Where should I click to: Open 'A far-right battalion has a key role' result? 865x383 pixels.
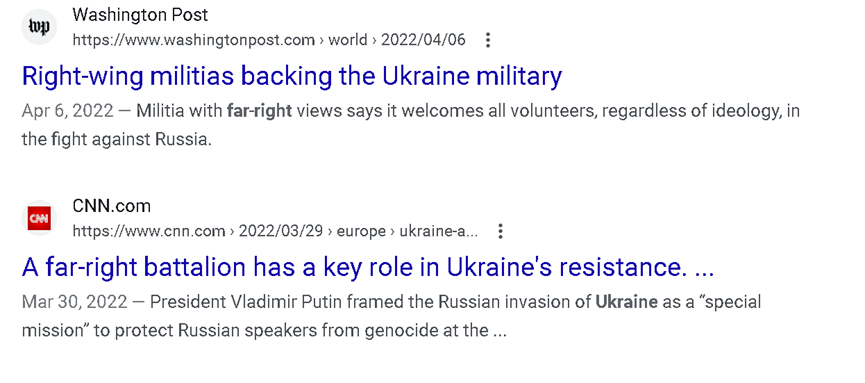pyautogui.click(x=368, y=268)
